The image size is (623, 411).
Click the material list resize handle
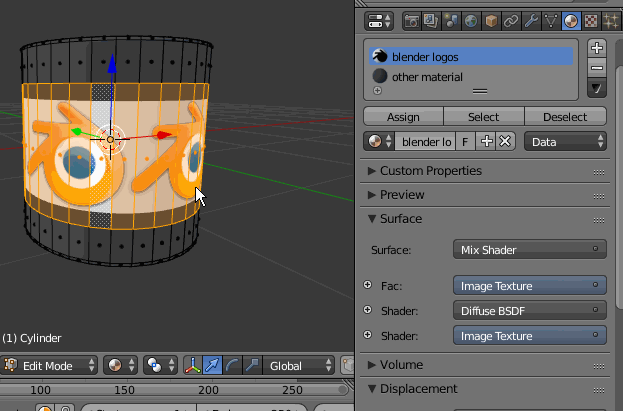click(x=480, y=91)
